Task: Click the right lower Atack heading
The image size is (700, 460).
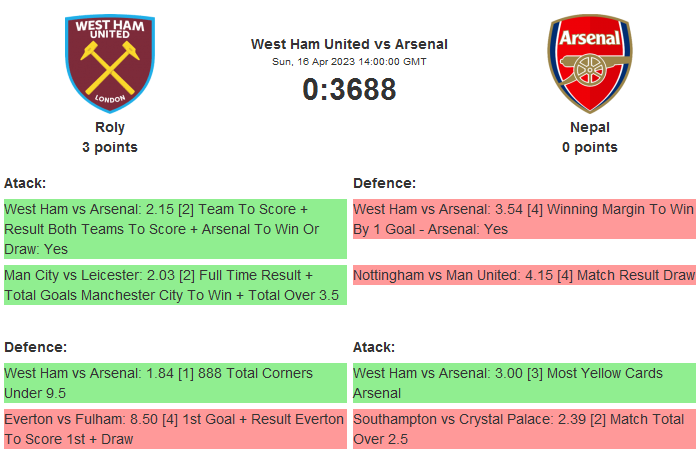Action: click(374, 347)
